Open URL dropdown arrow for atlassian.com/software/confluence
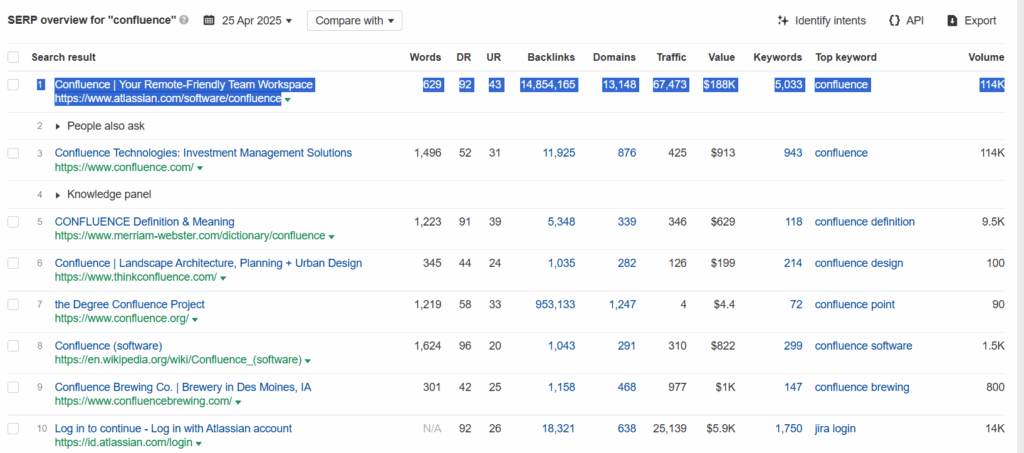1024x453 pixels. click(x=288, y=100)
